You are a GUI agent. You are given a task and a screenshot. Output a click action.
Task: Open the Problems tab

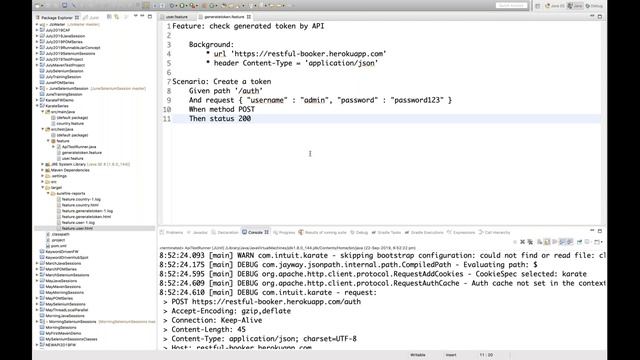(x=172, y=232)
